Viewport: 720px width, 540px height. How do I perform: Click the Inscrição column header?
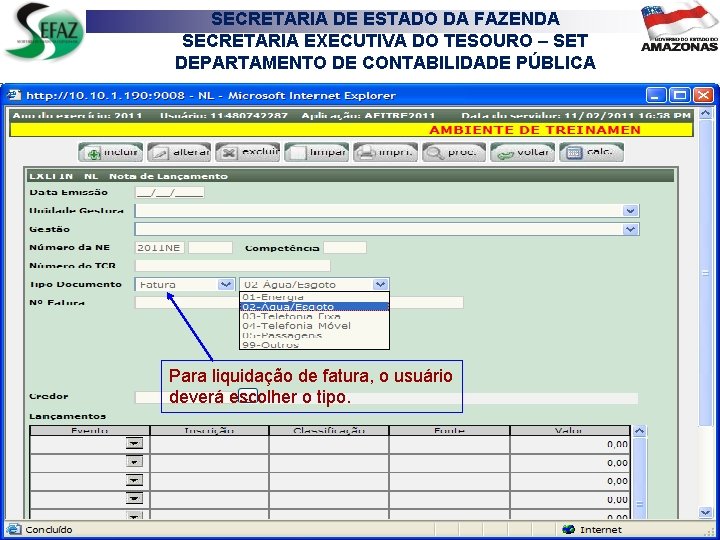209,430
